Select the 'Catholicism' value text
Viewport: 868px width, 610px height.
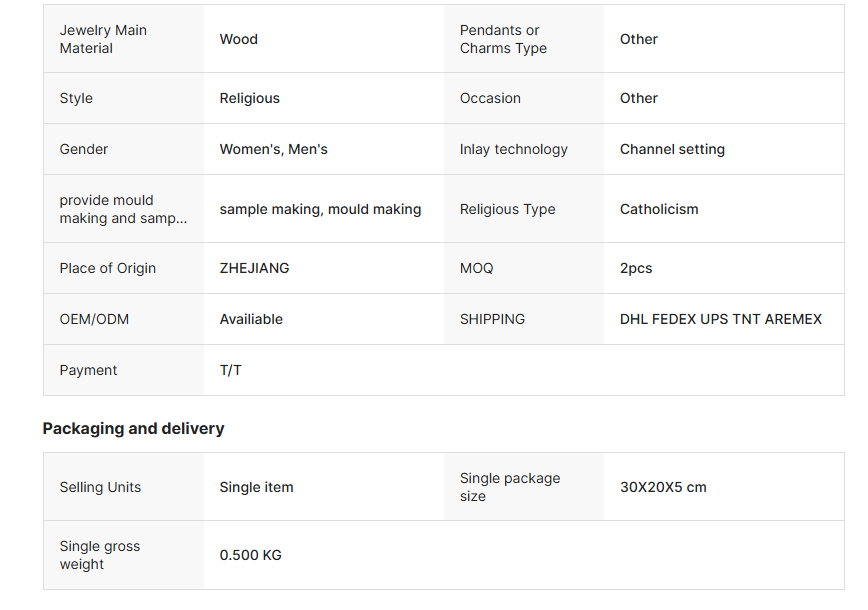pyautogui.click(x=659, y=209)
